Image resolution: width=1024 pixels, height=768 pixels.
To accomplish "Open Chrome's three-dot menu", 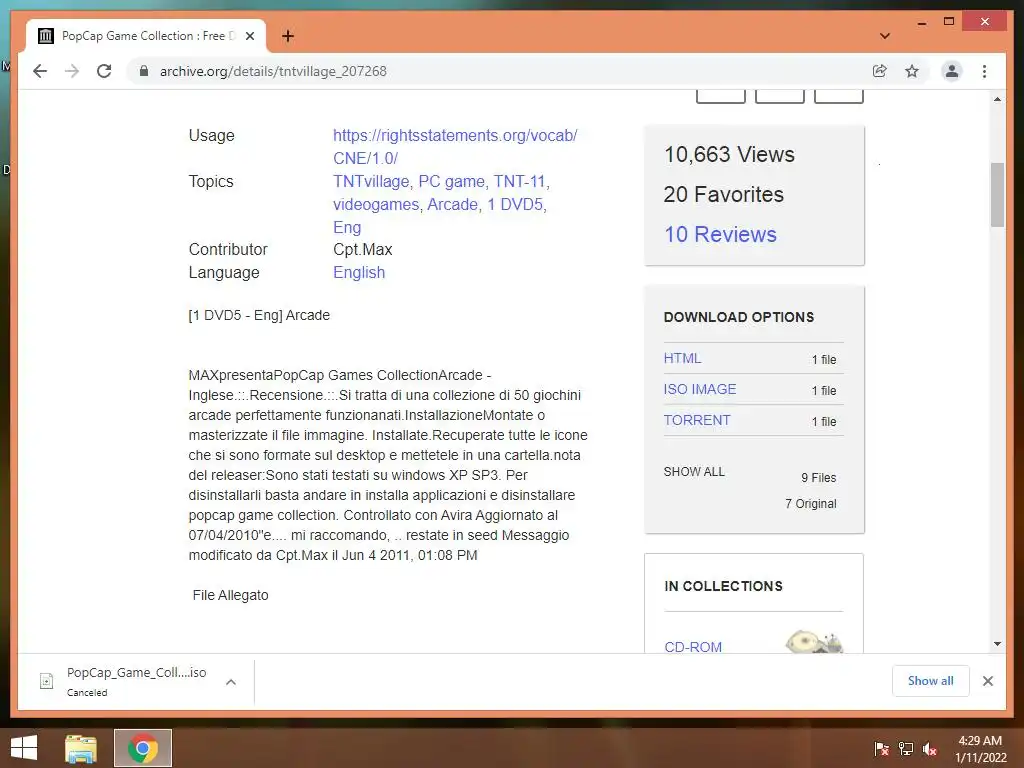I will point(984,71).
